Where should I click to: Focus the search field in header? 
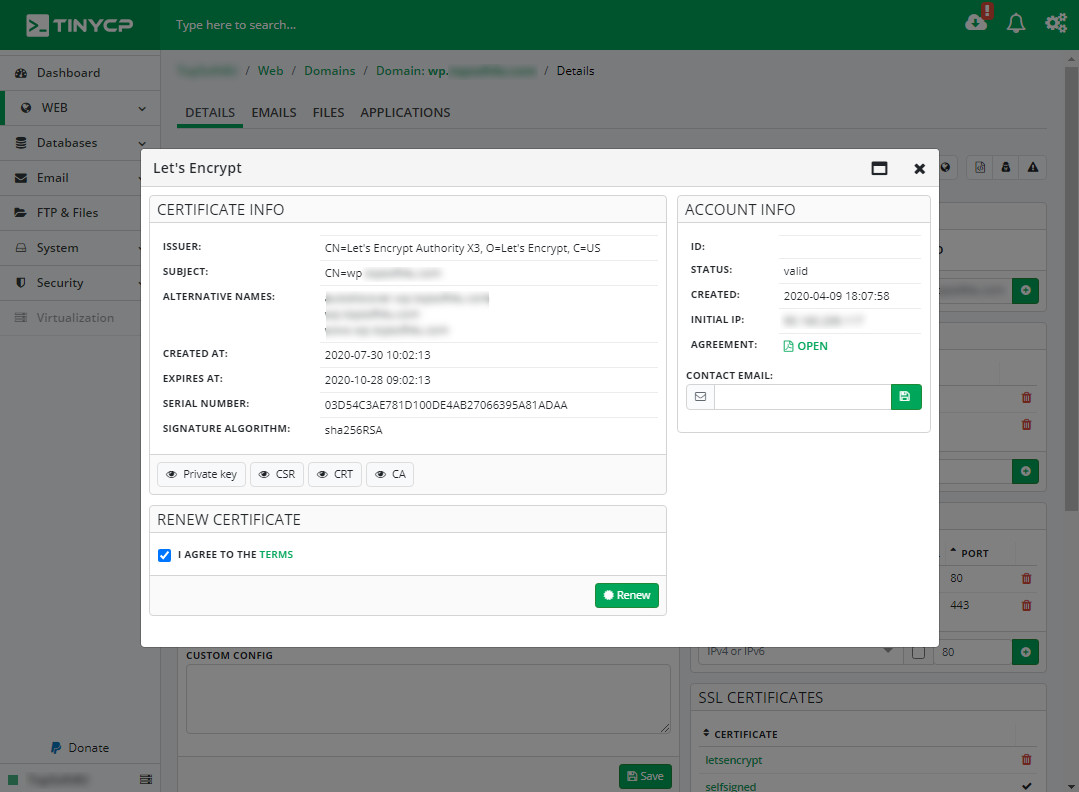236,25
